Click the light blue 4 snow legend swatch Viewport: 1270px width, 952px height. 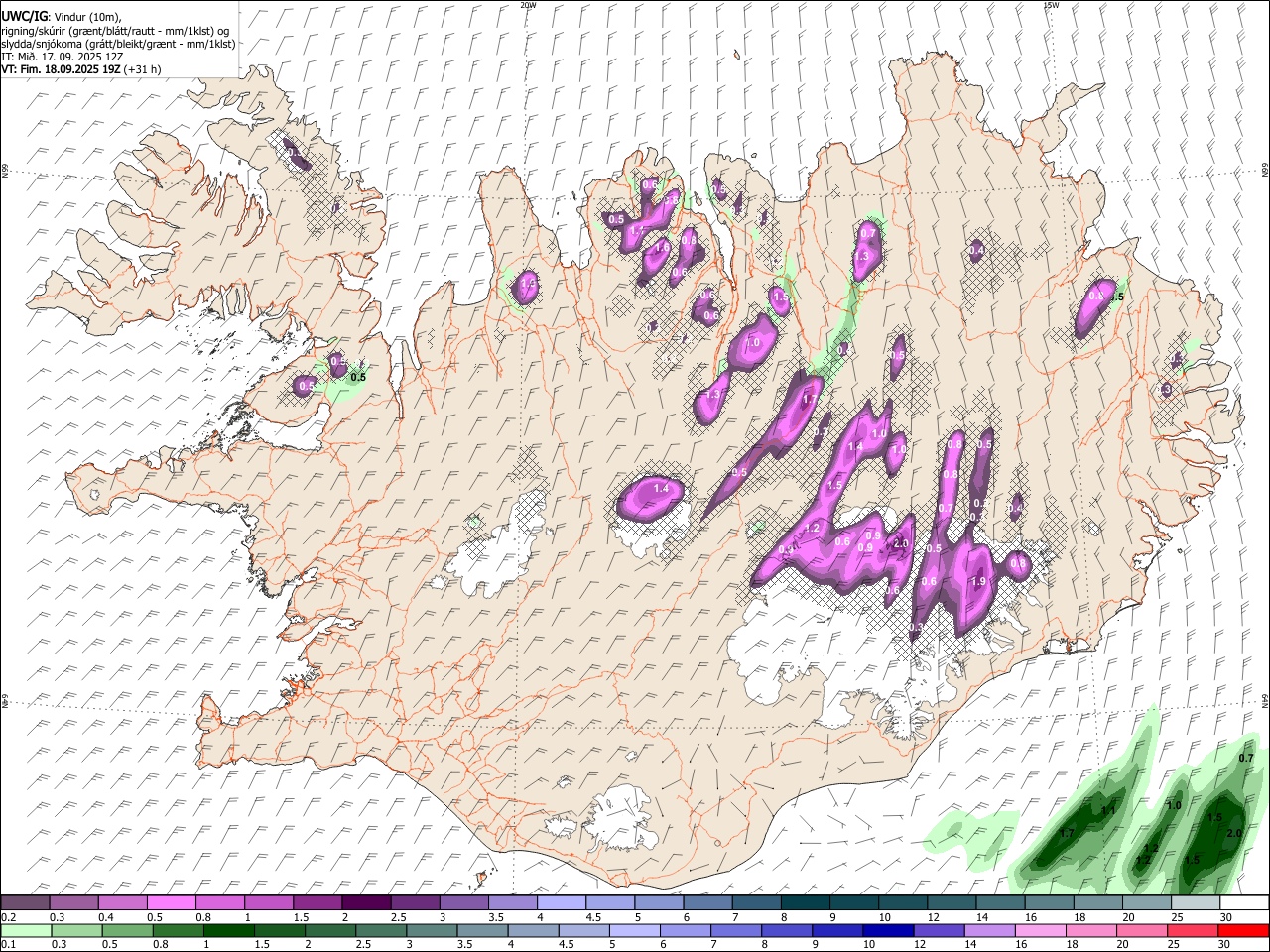click(x=561, y=903)
